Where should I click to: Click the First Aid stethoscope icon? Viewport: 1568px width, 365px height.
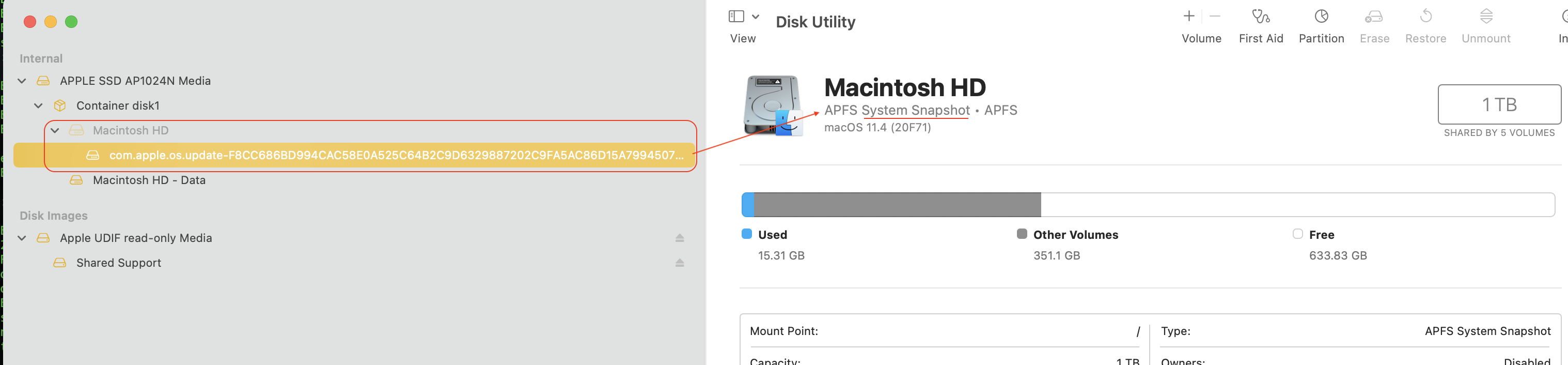[x=1260, y=17]
